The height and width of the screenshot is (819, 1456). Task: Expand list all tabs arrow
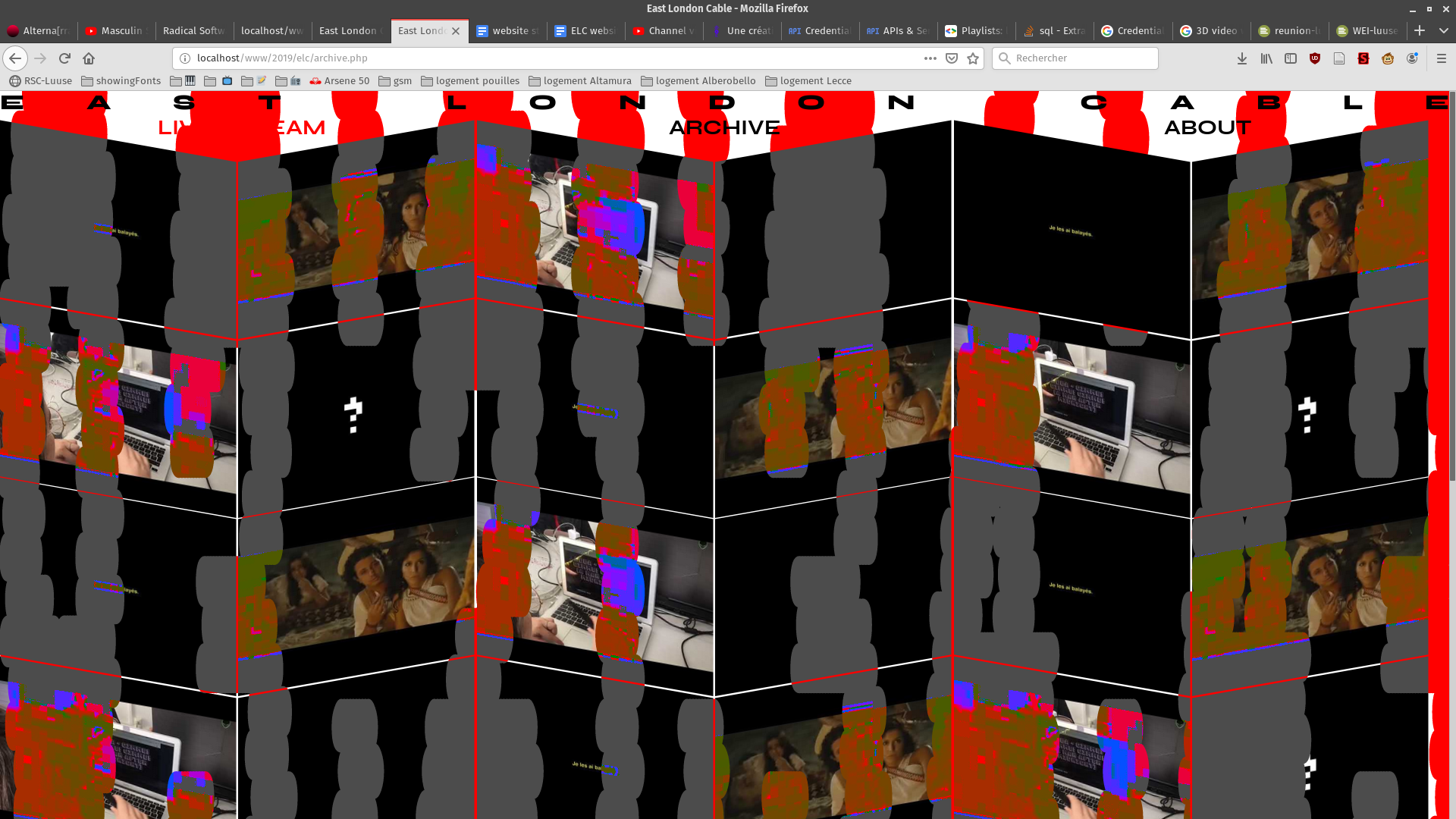[x=1443, y=30]
